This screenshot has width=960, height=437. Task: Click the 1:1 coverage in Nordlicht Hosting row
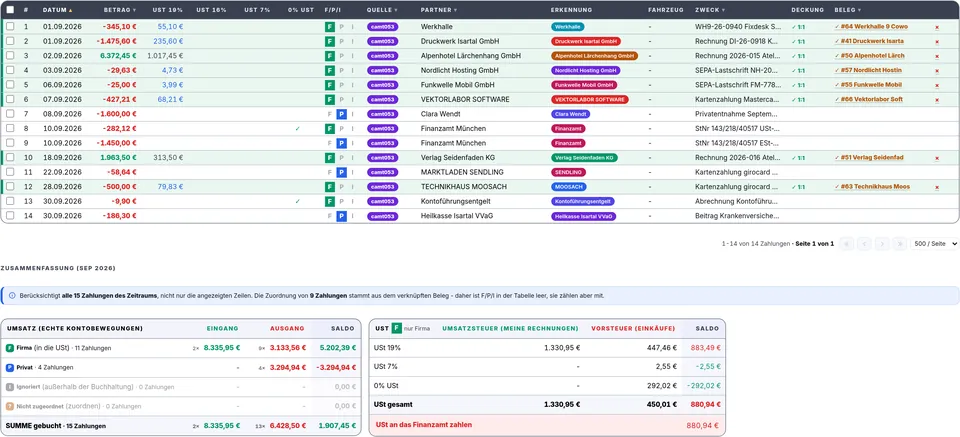click(x=798, y=70)
